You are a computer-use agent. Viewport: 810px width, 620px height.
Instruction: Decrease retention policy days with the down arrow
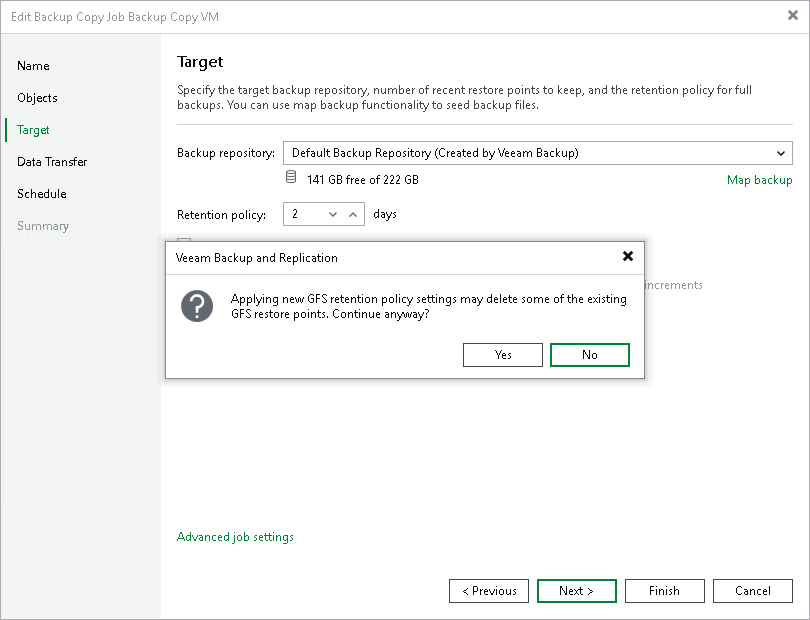333,214
